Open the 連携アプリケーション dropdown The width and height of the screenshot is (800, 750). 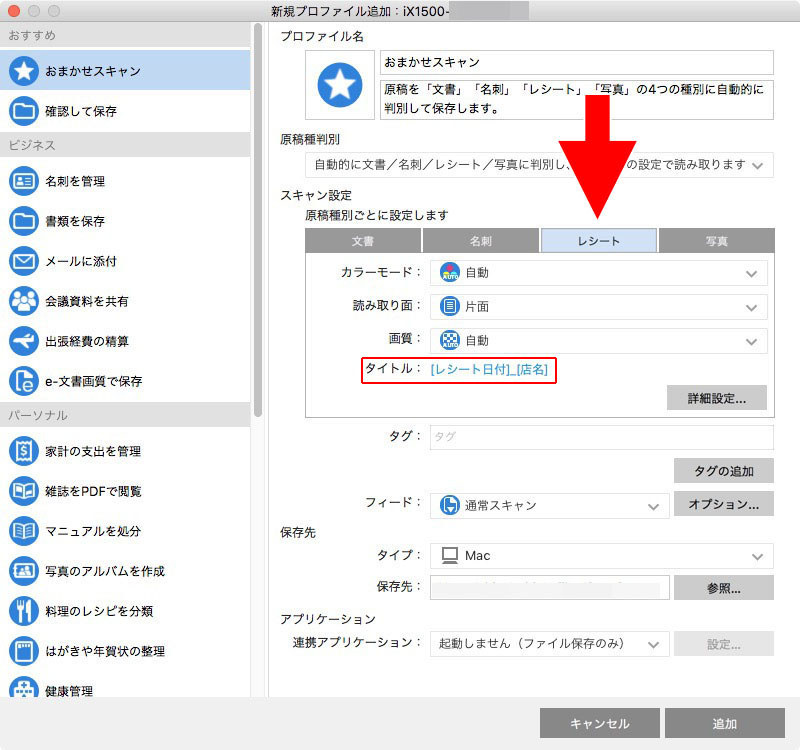[549, 644]
